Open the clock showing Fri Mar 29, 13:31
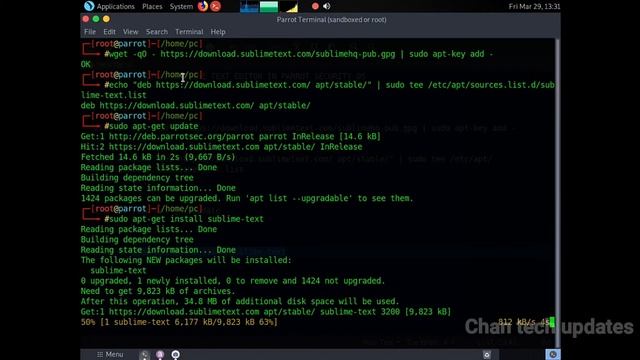640x360 pixels. [x=534, y=6]
